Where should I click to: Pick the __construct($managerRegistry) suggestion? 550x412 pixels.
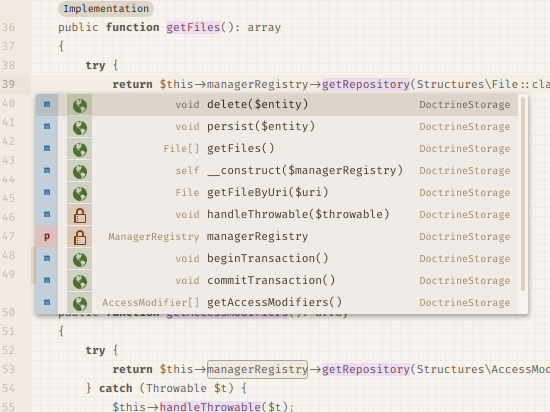[x=277, y=171]
